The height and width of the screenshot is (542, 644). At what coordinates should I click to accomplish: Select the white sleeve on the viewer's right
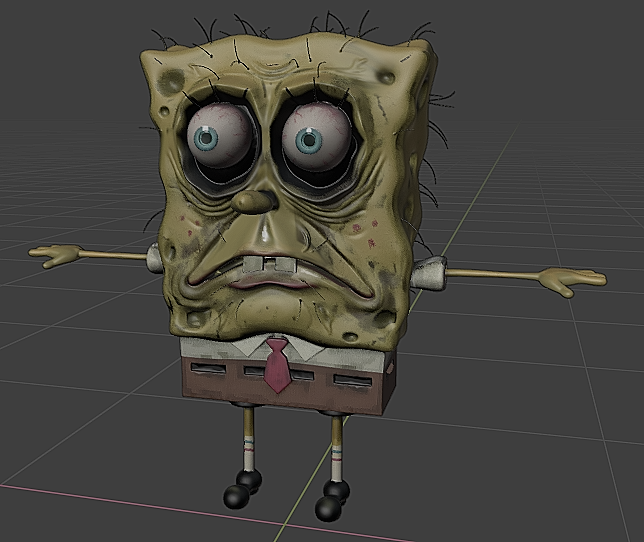(430, 274)
